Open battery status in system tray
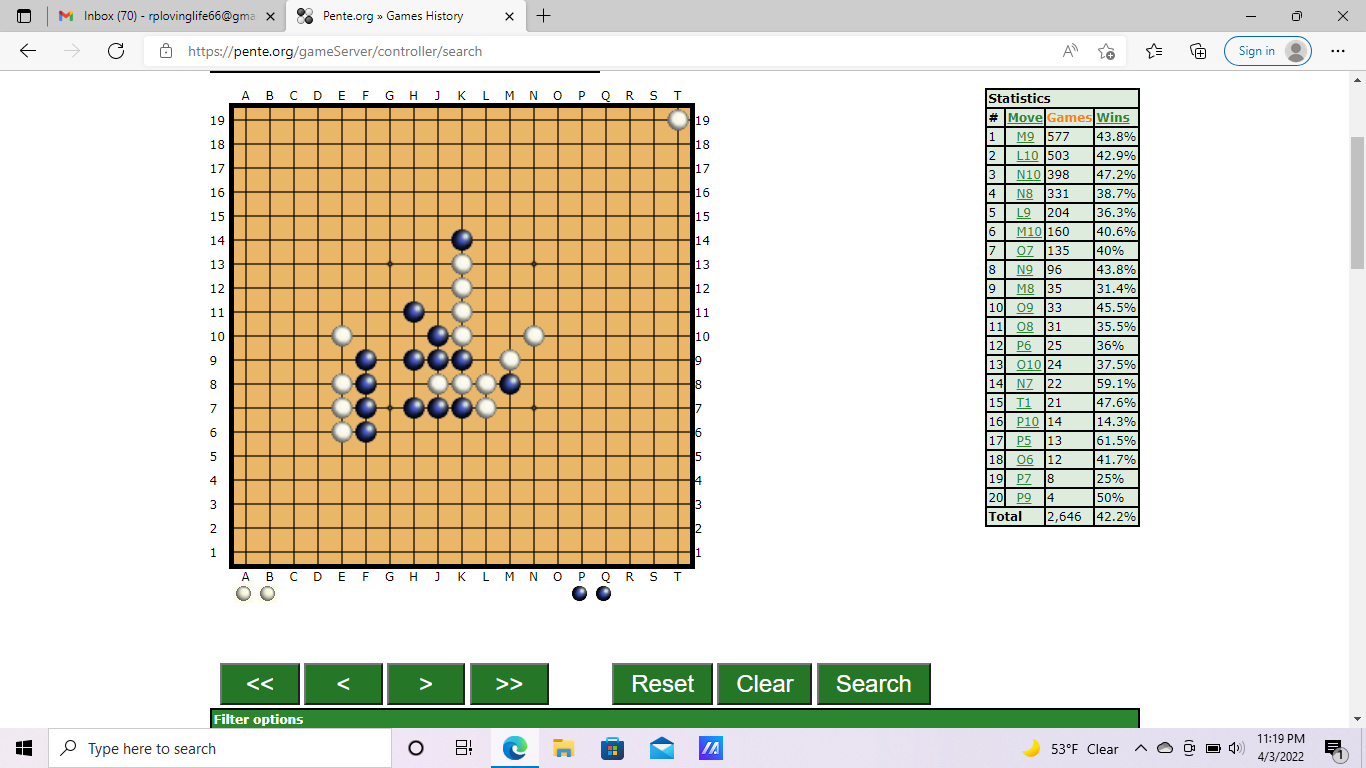The image size is (1366, 768). (1213, 748)
